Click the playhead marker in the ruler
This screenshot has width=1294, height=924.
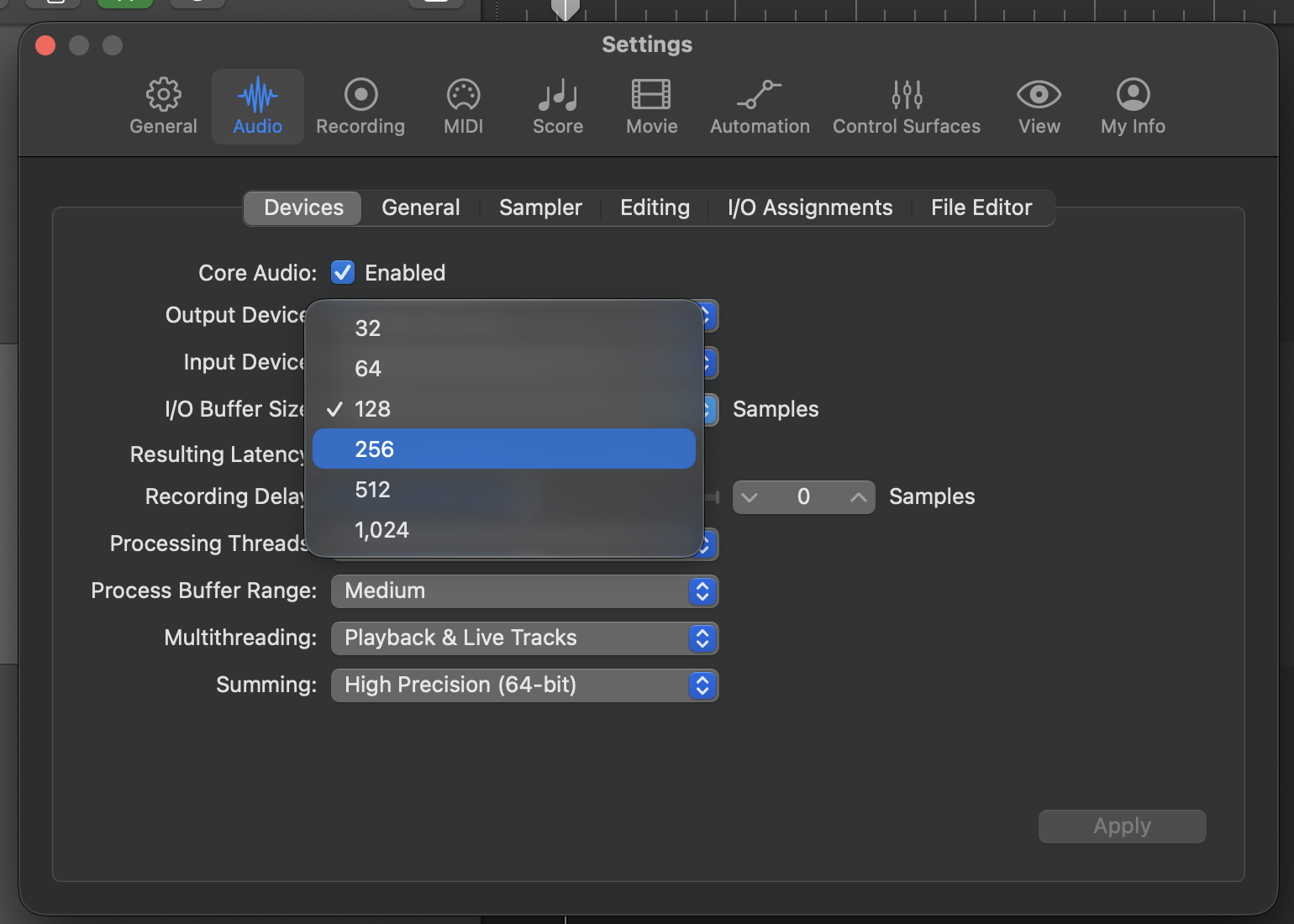coord(565,9)
